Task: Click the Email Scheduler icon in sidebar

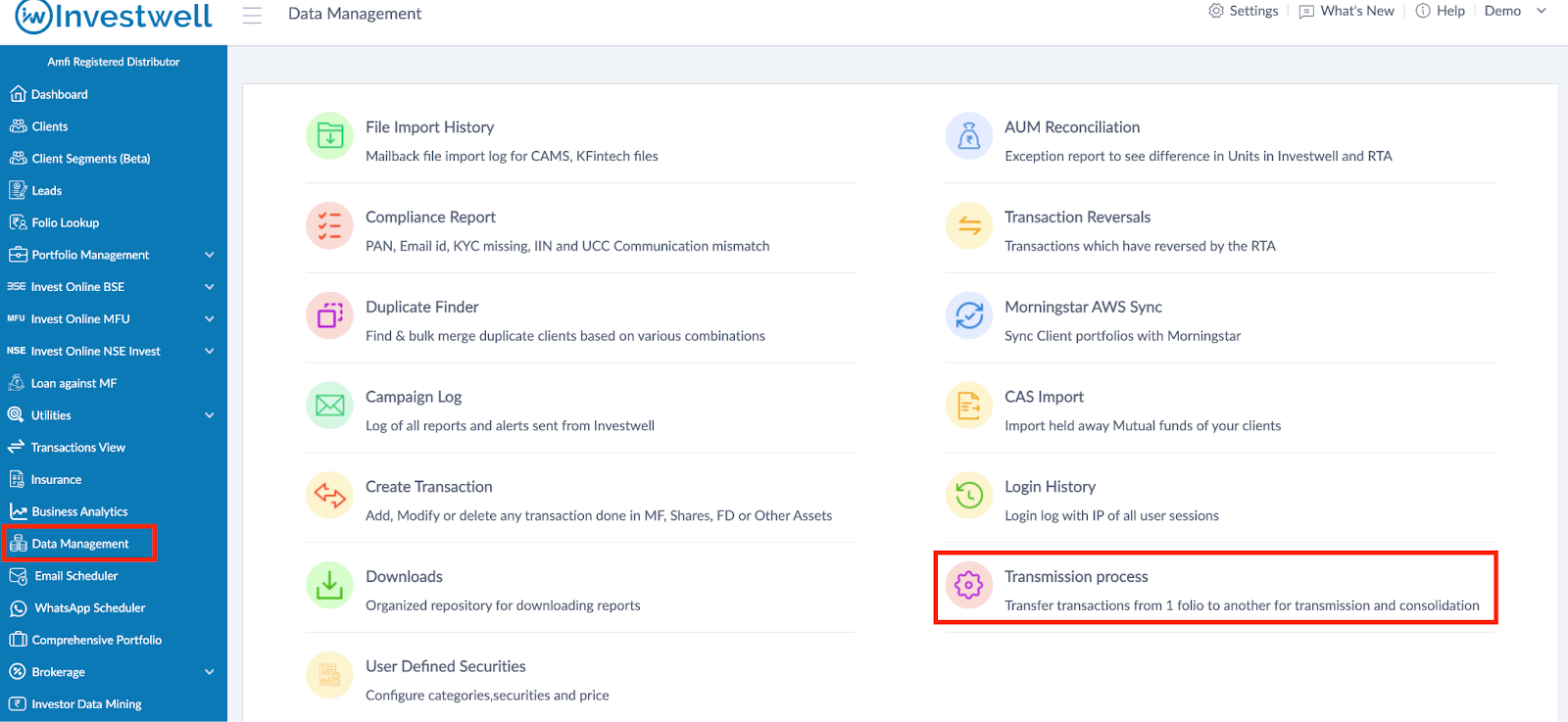Action: pos(18,576)
